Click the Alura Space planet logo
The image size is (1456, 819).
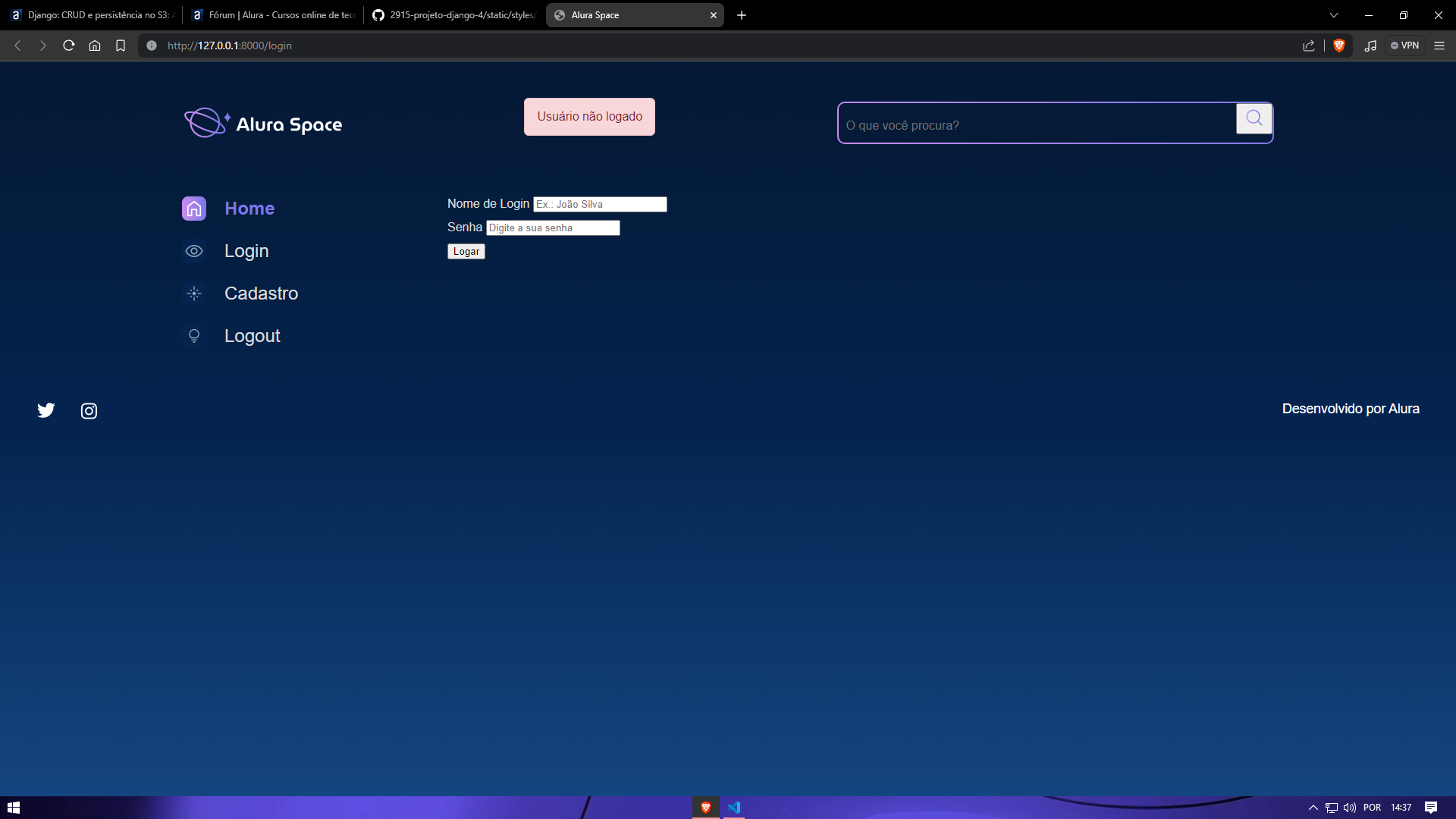[x=207, y=123]
